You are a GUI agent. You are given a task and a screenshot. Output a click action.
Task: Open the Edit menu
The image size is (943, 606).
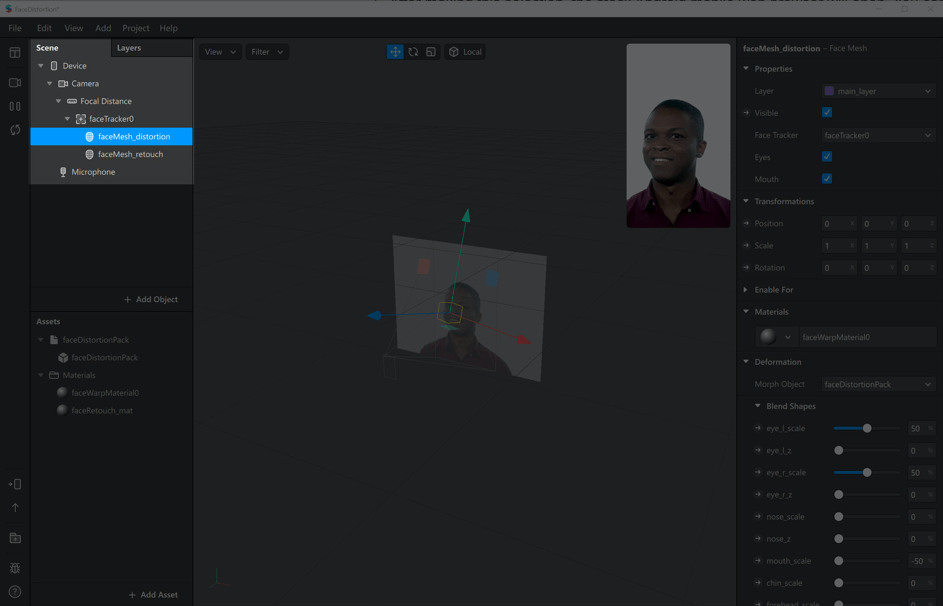(x=44, y=28)
